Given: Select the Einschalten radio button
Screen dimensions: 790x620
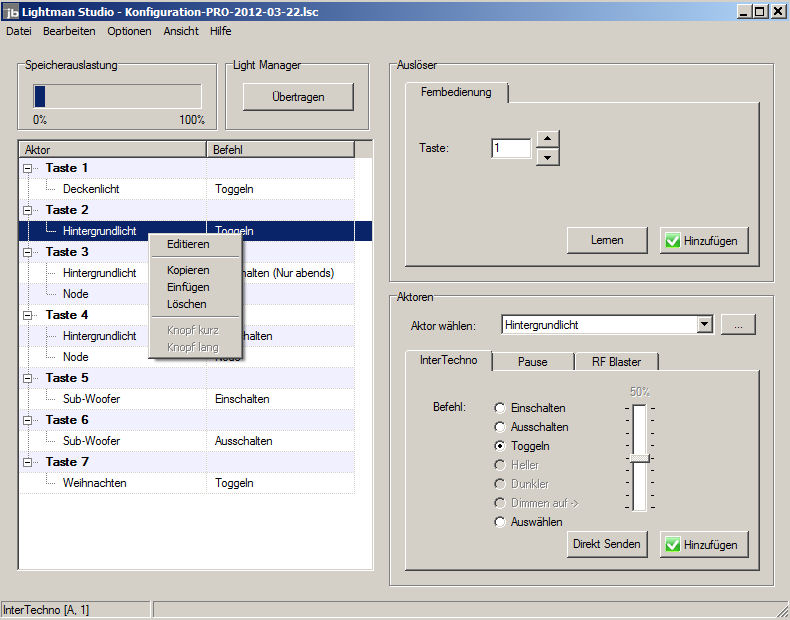Looking at the screenshot, I should point(500,408).
